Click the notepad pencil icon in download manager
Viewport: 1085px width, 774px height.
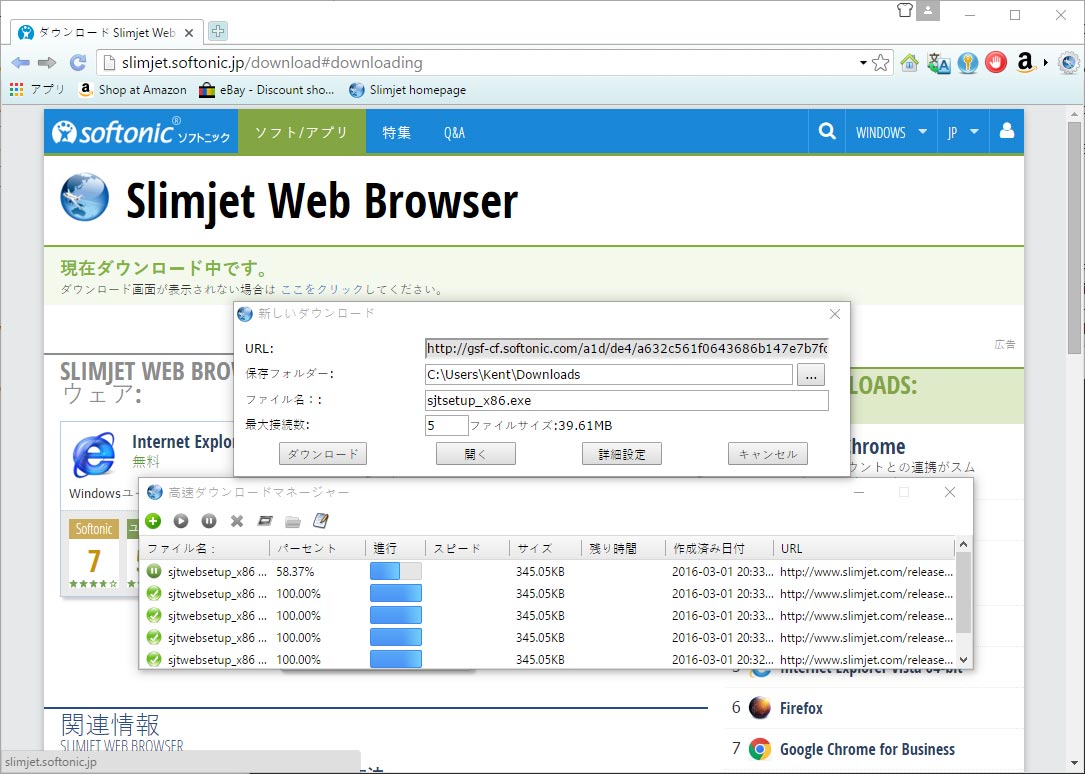320,520
